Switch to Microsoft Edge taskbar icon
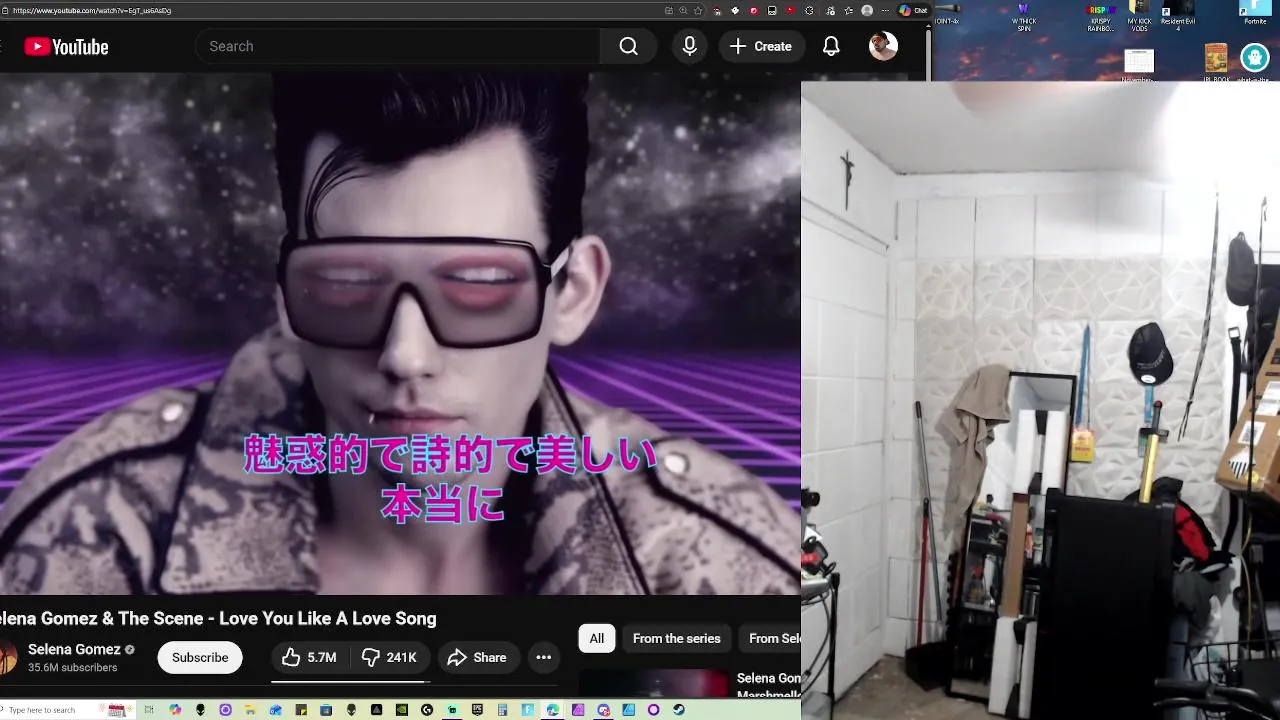The width and height of the screenshot is (1280, 720). pos(552,710)
